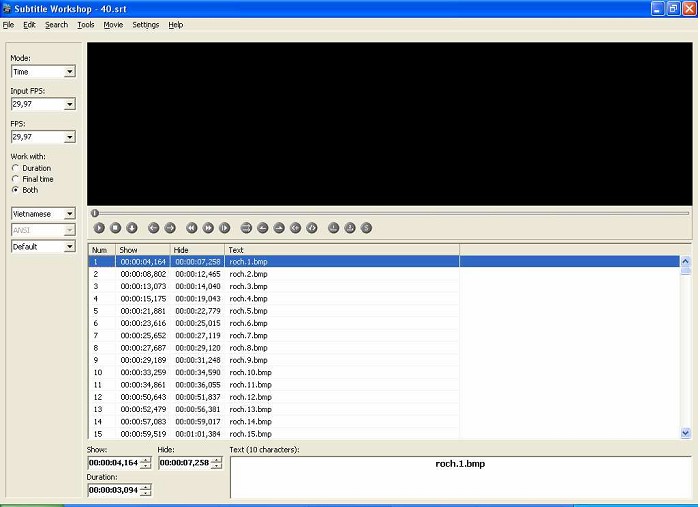Jump to next subtitle with right arrow icon
This screenshot has height=507, width=700.
click(170, 228)
